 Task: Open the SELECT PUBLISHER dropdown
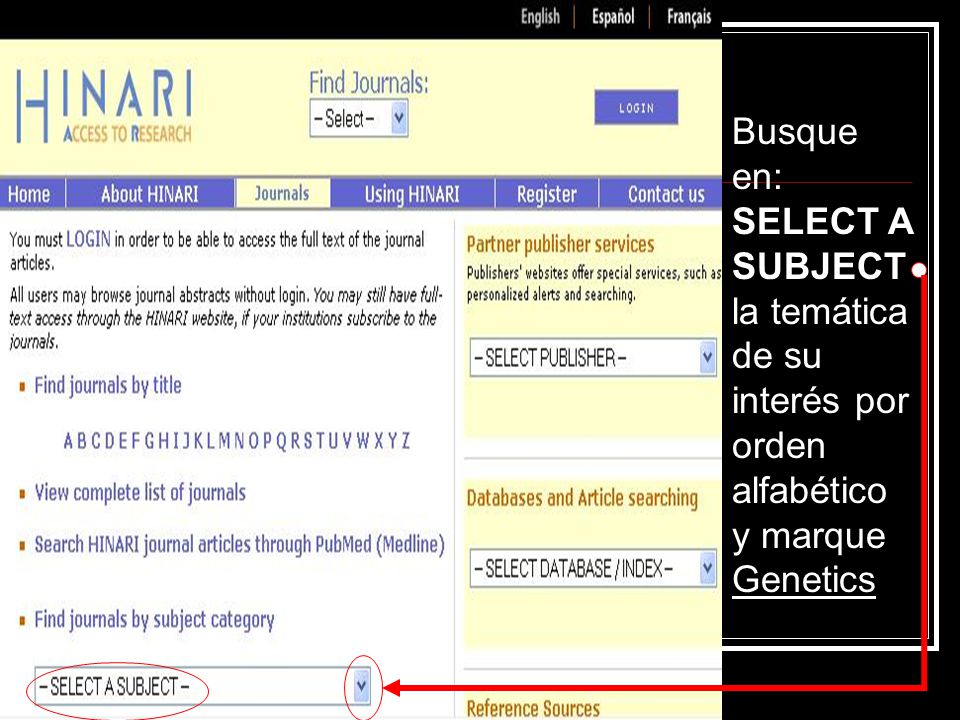coord(593,358)
